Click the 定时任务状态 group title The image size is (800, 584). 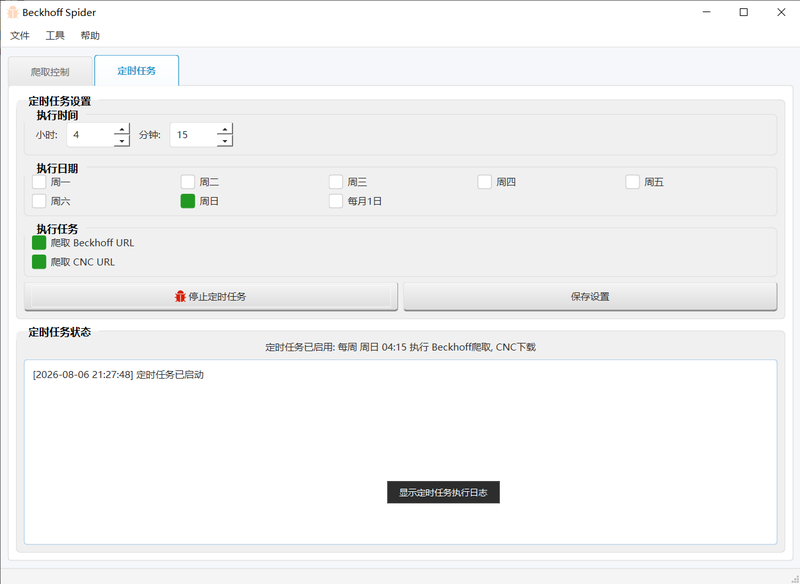60,332
